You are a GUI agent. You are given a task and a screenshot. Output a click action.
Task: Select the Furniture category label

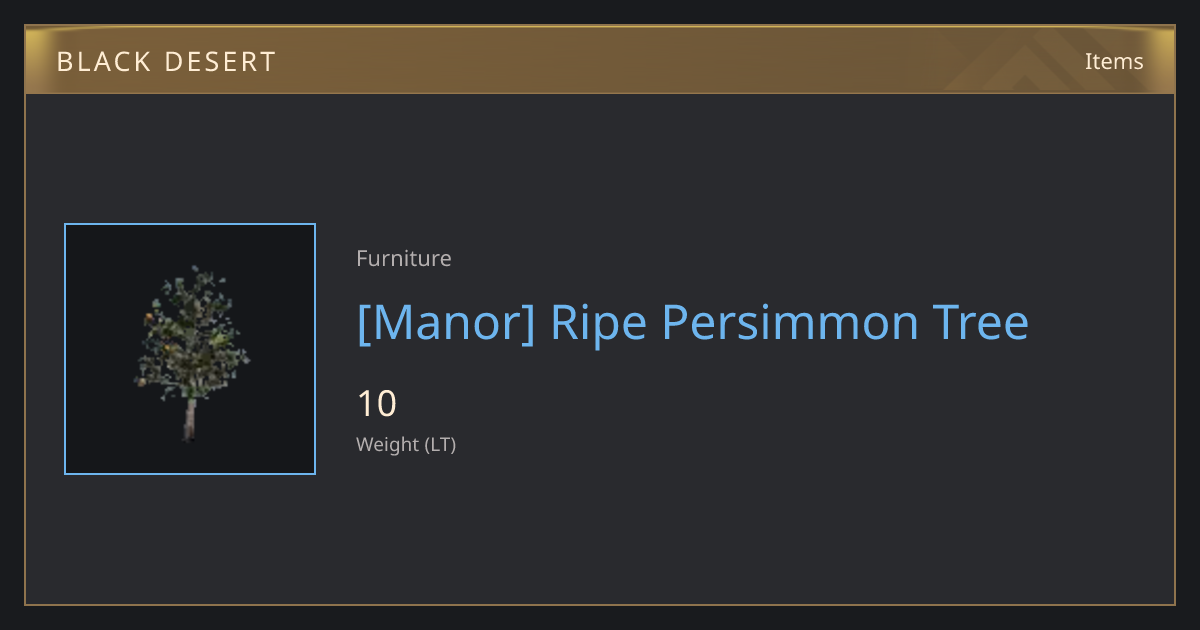tap(404, 258)
